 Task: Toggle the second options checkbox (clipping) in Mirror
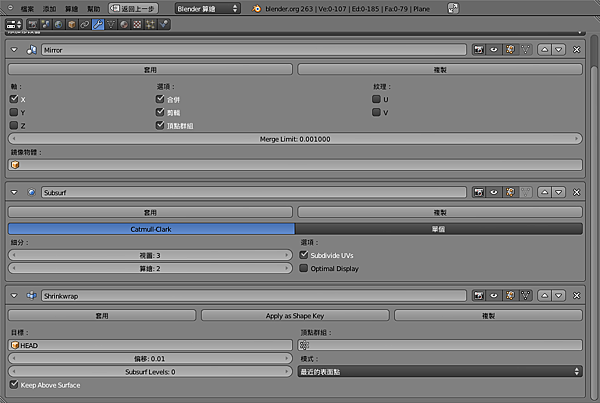pyautogui.click(x=160, y=112)
